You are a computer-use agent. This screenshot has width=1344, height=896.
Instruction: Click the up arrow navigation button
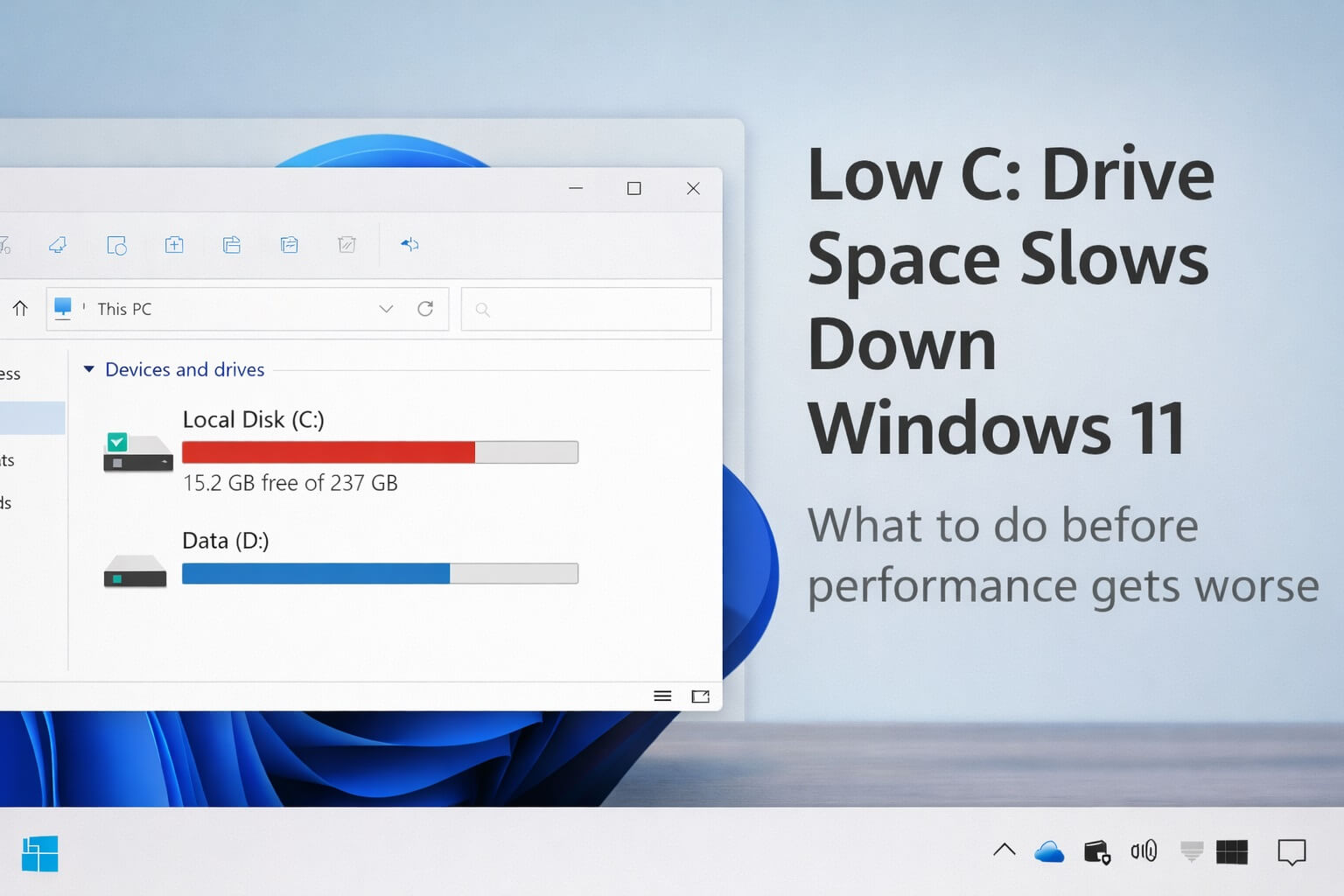click(20, 309)
